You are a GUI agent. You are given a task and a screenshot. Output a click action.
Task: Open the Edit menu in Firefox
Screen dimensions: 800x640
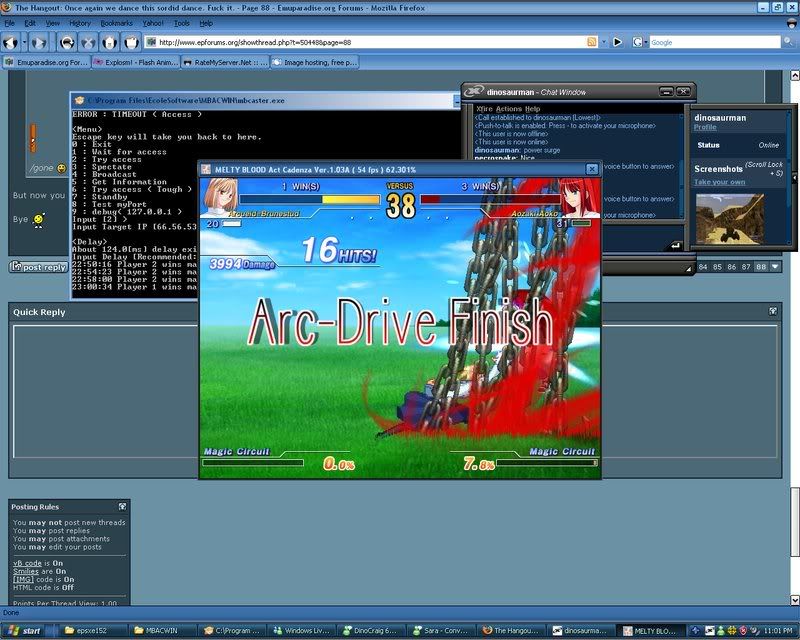(x=30, y=23)
